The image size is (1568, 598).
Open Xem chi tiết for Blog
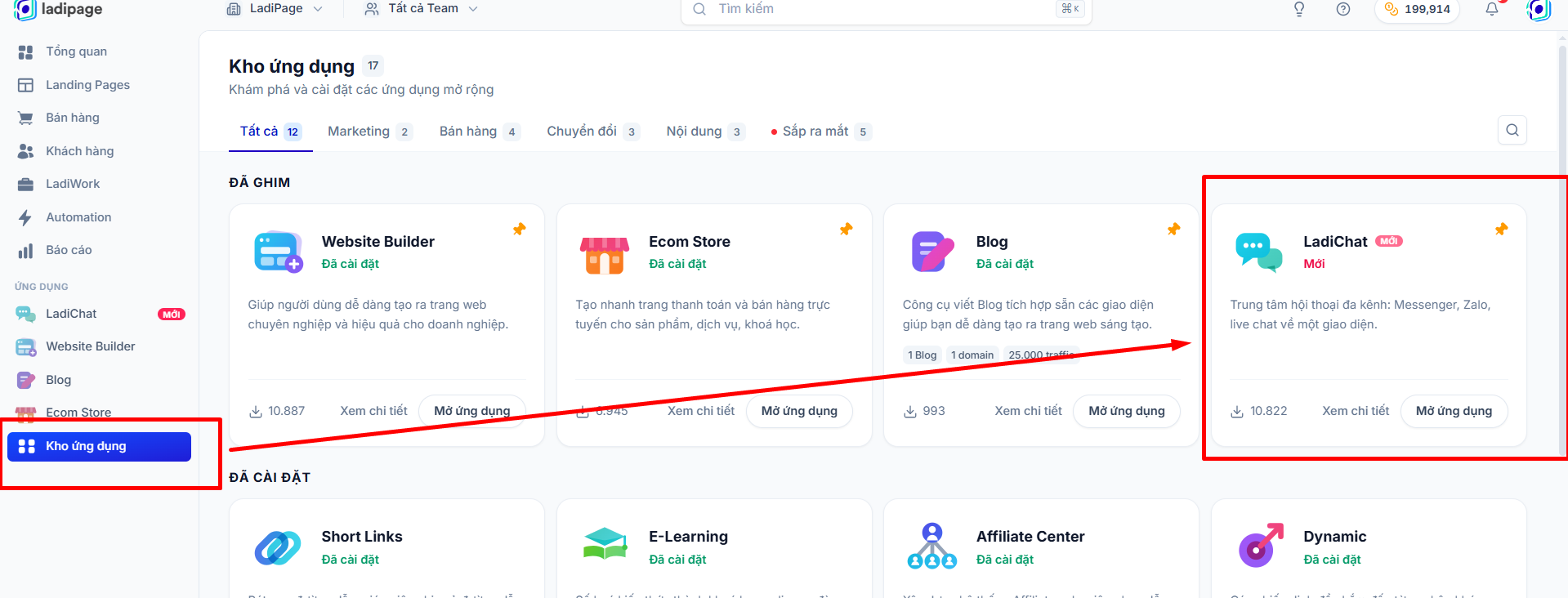[x=1029, y=411]
